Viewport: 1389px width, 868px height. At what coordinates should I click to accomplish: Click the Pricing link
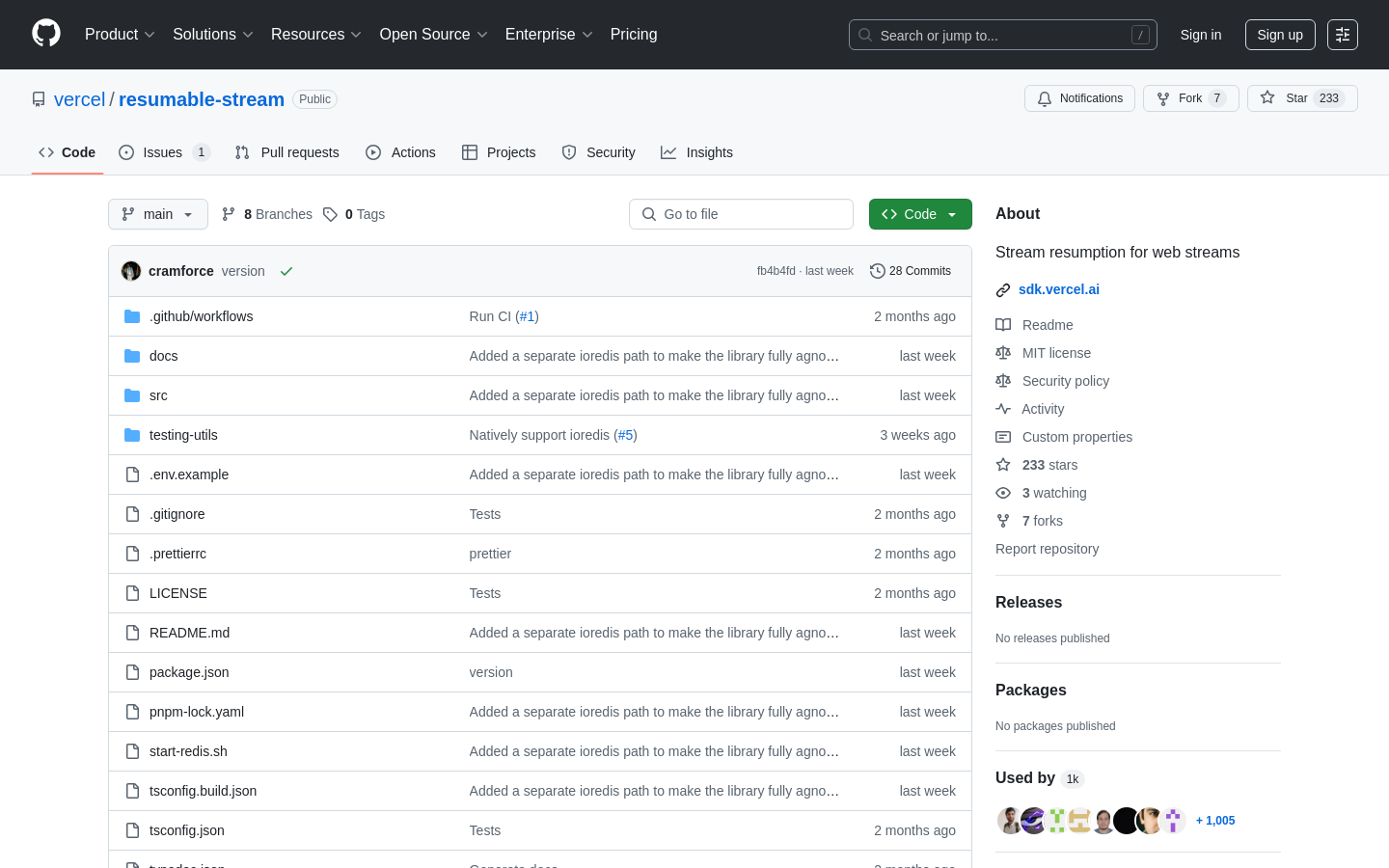(x=634, y=35)
